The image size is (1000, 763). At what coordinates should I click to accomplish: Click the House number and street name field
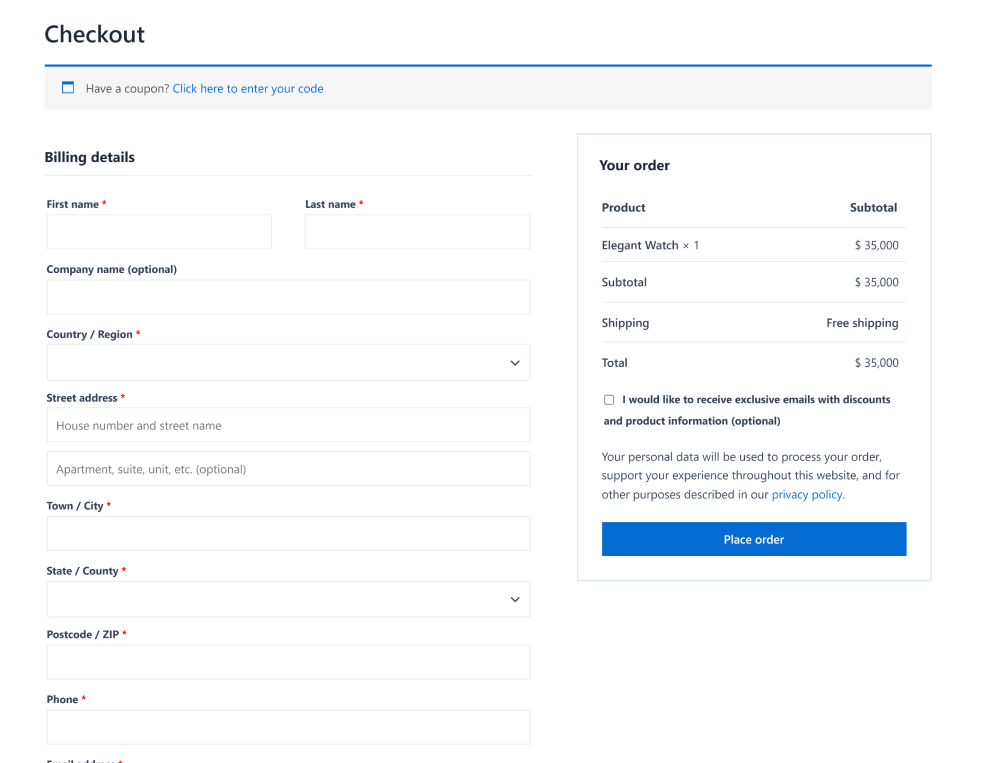coord(288,425)
